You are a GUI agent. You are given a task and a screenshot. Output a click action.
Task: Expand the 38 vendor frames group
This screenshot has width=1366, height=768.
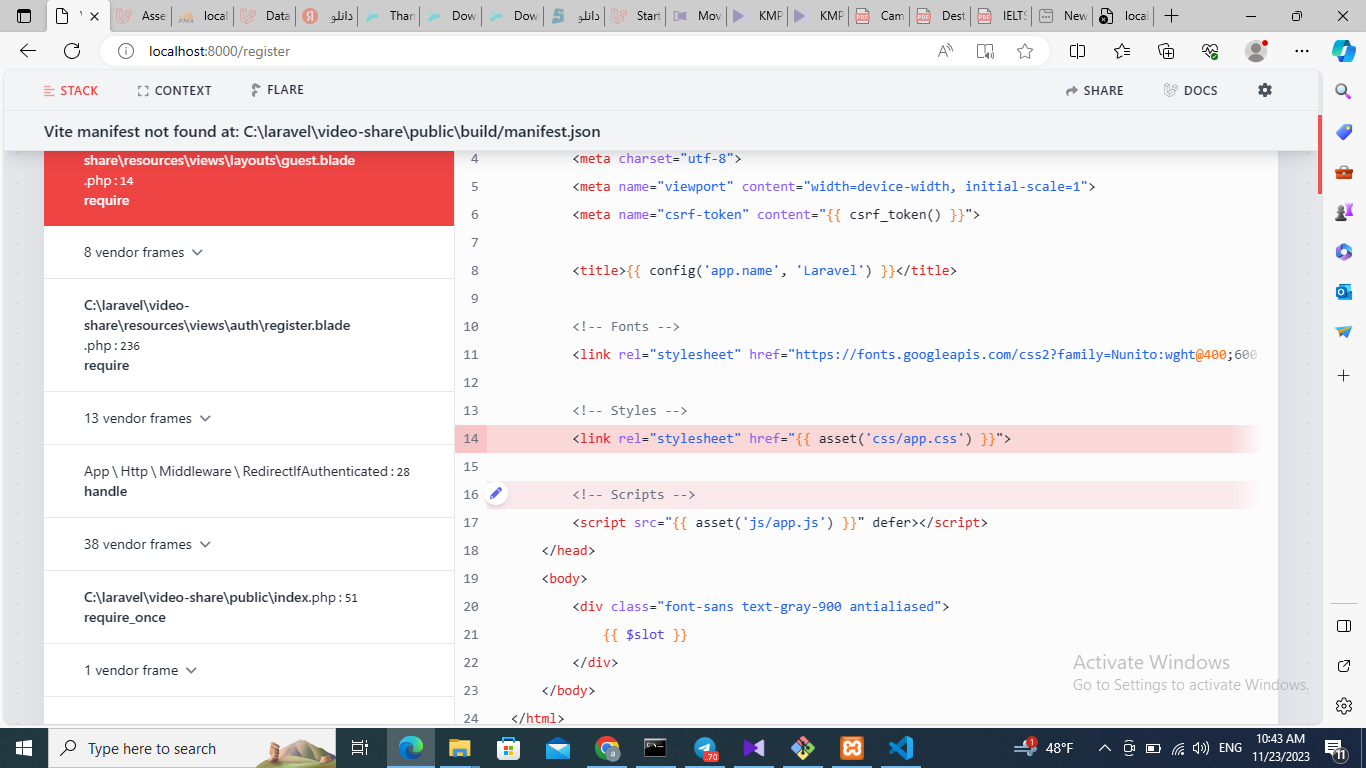pyautogui.click(x=147, y=544)
